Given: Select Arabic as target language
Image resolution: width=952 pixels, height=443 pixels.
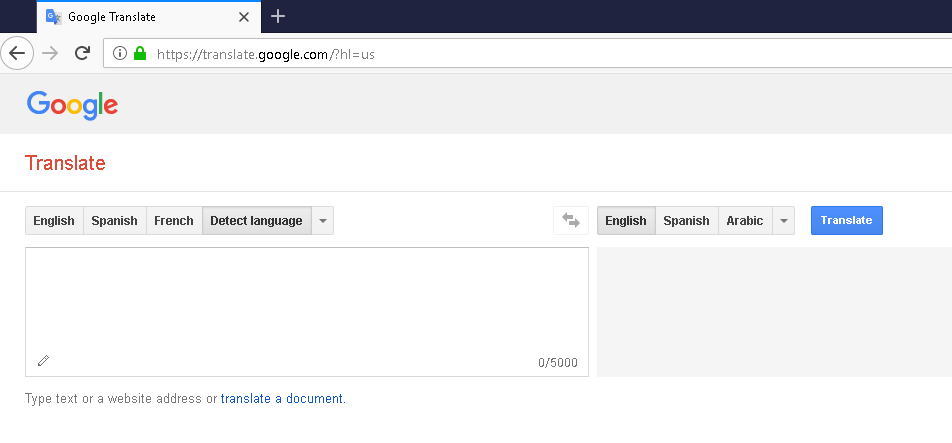Looking at the screenshot, I should tap(744, 221).
